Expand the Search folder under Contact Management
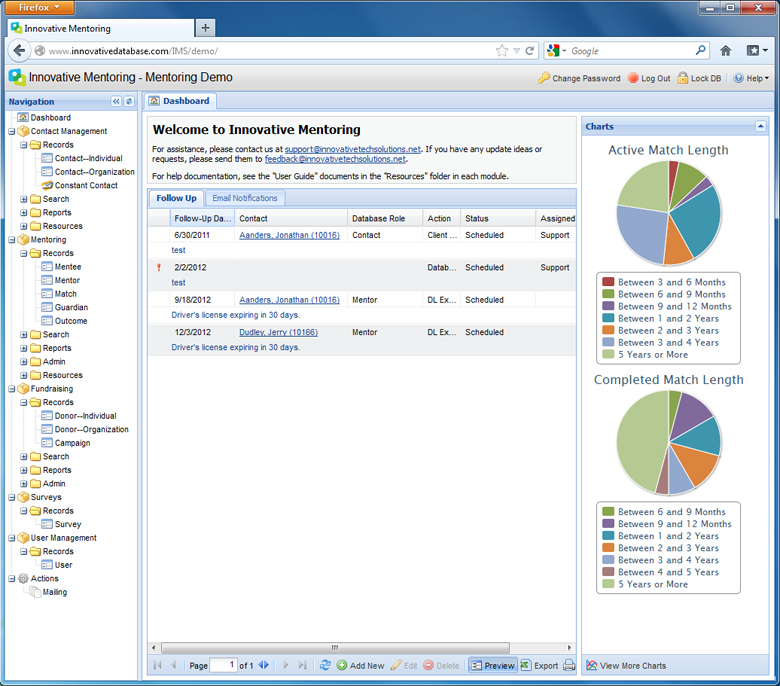The width and height of the screenshot is (780, 686). [x=23, y=199]
